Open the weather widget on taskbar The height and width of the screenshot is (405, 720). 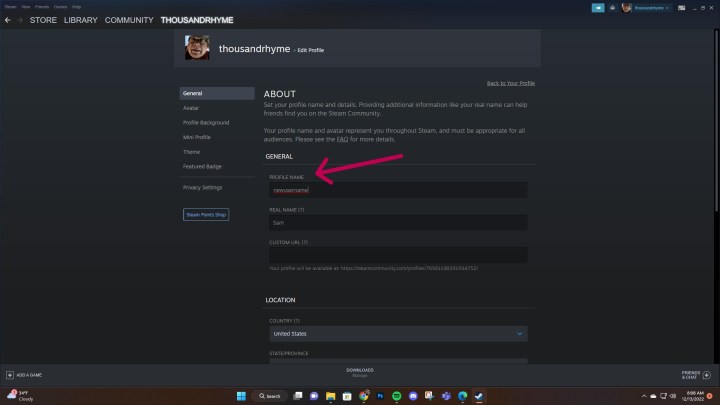(x=20, y=396)
